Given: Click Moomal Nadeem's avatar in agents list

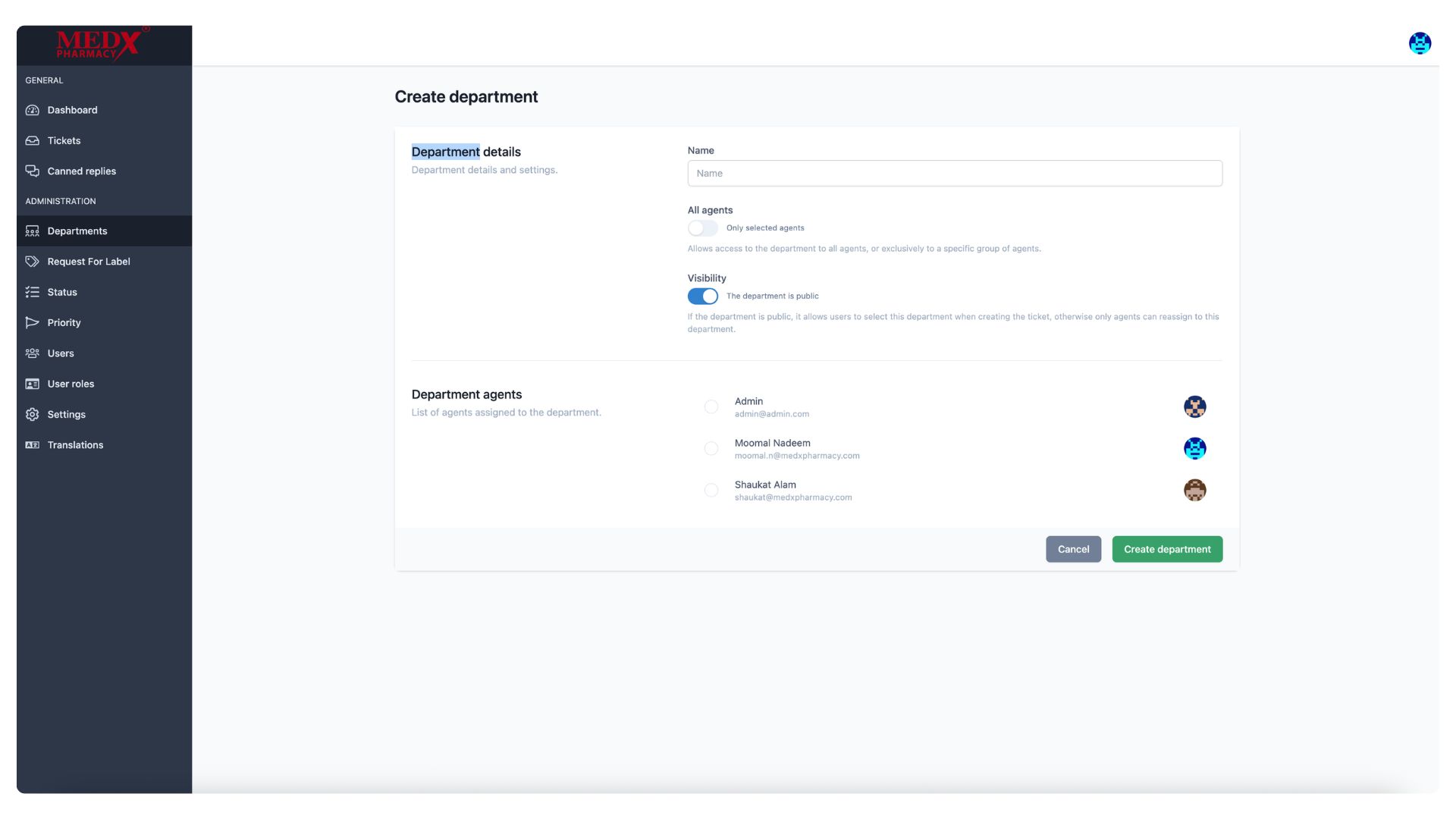Looking at the screenshot, I should pyautogui.click(x=1194, y=448).
